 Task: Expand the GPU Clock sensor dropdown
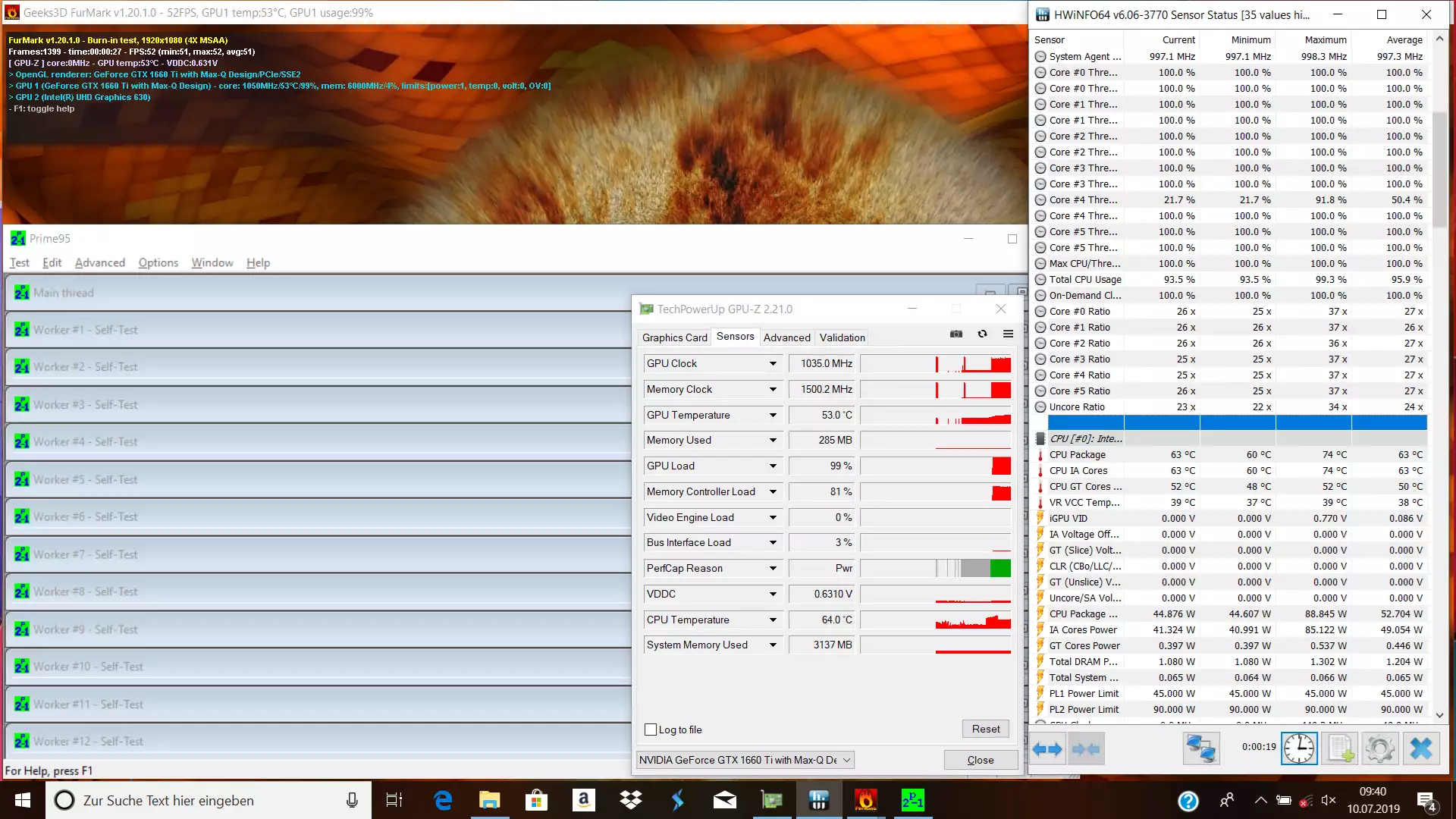pyautogui.click(x=773, y=364)
